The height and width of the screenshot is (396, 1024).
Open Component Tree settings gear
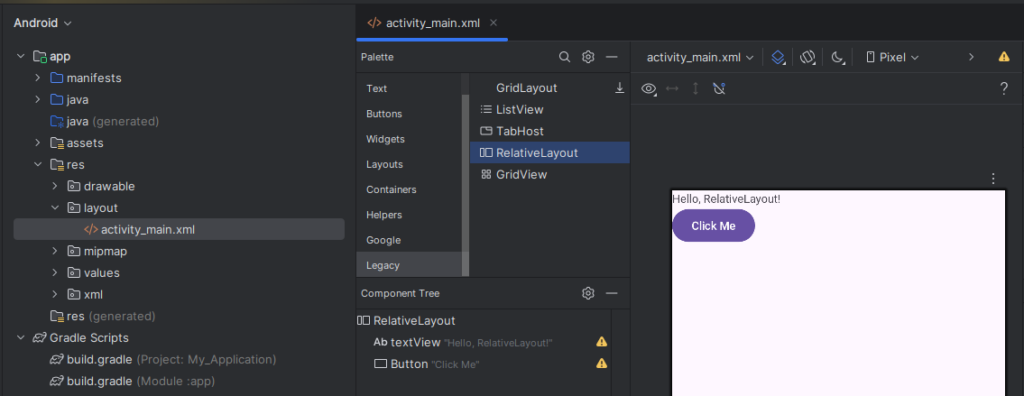coord(588,293)
